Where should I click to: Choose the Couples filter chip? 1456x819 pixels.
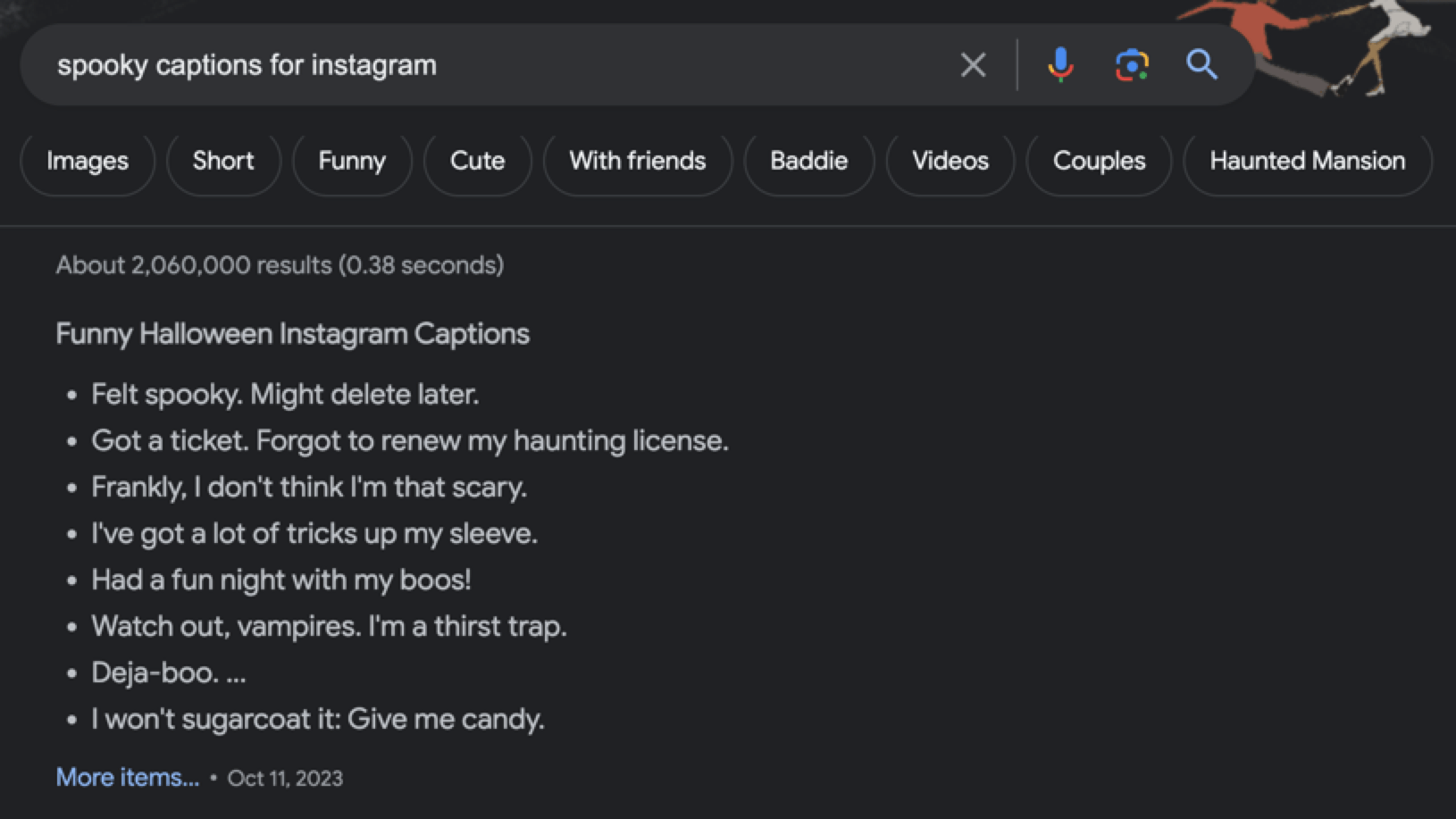1099,161
